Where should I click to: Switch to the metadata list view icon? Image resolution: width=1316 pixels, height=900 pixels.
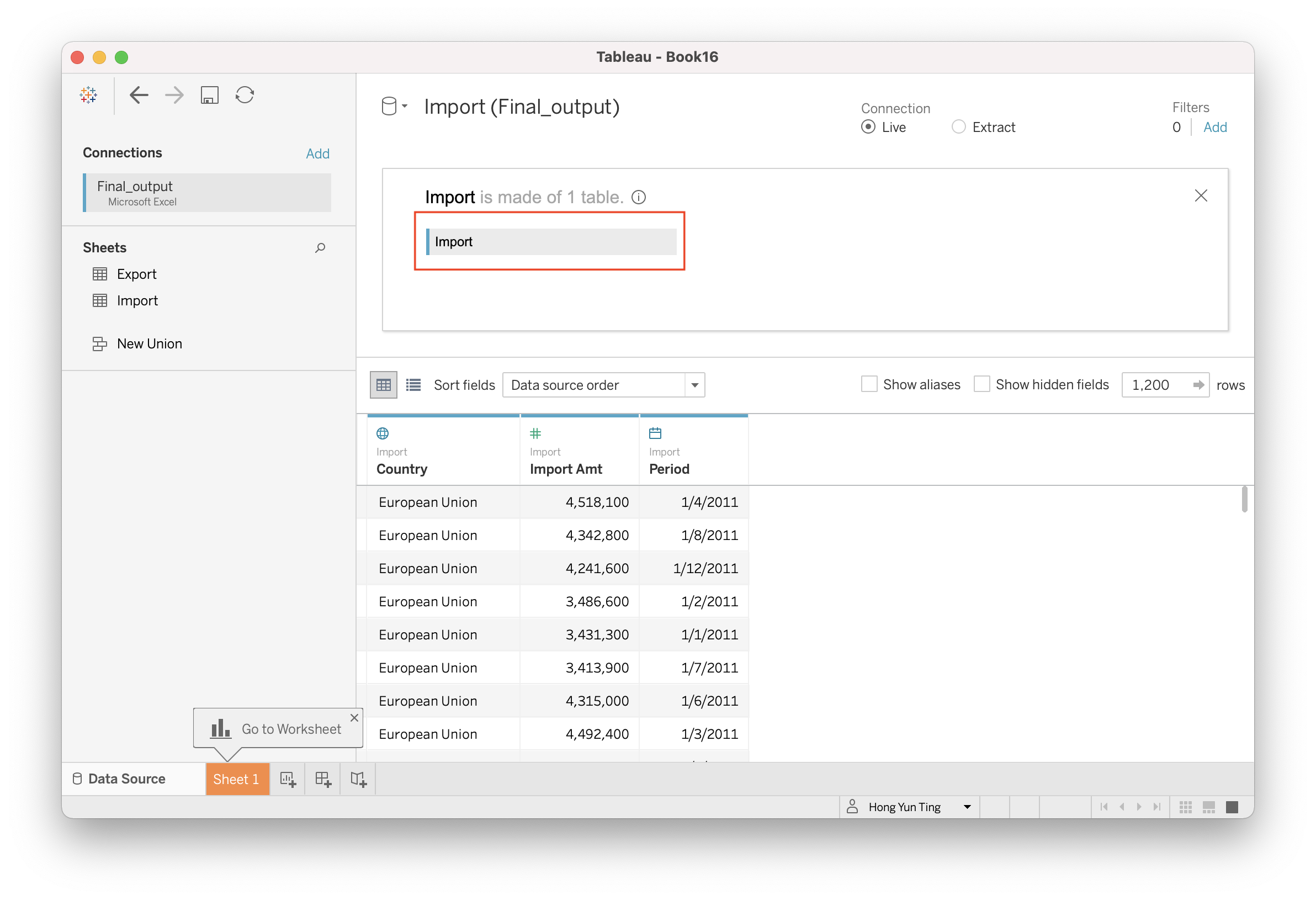(413, 385)
